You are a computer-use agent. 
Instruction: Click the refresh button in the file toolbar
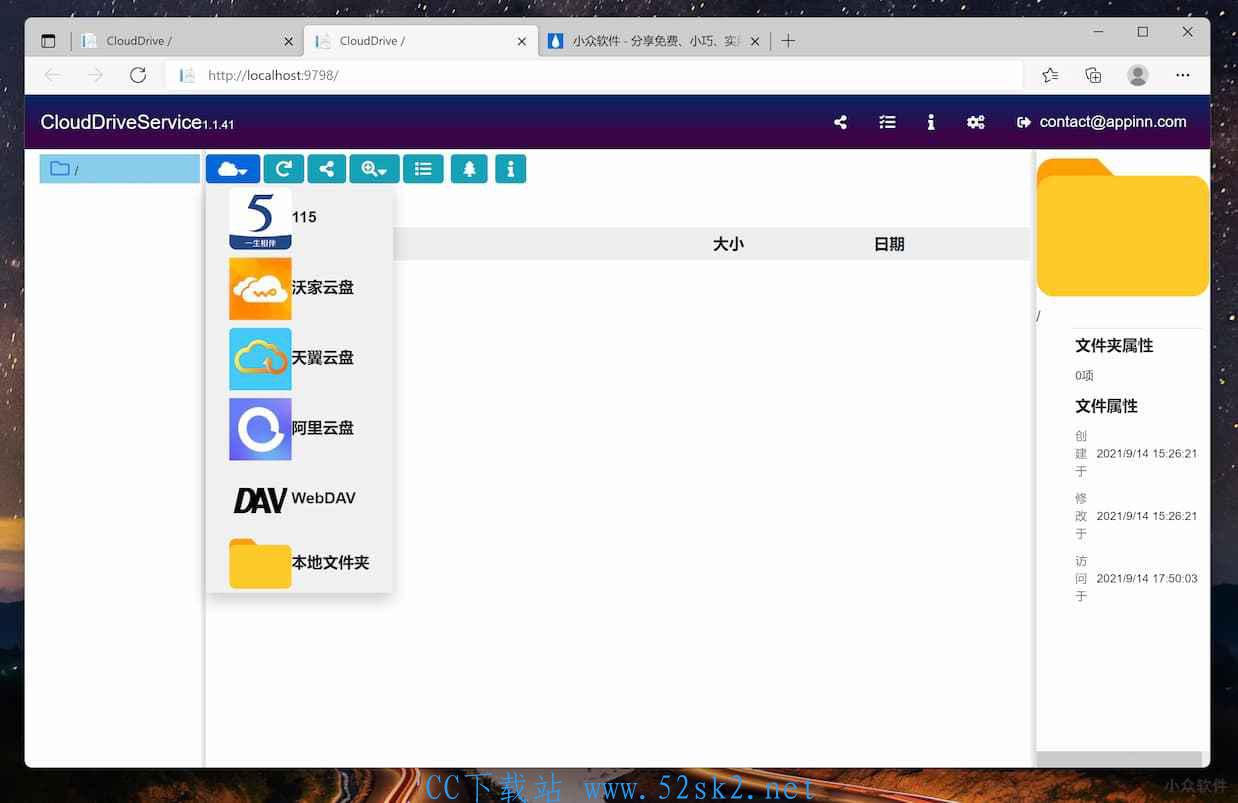tap(284, 169)
